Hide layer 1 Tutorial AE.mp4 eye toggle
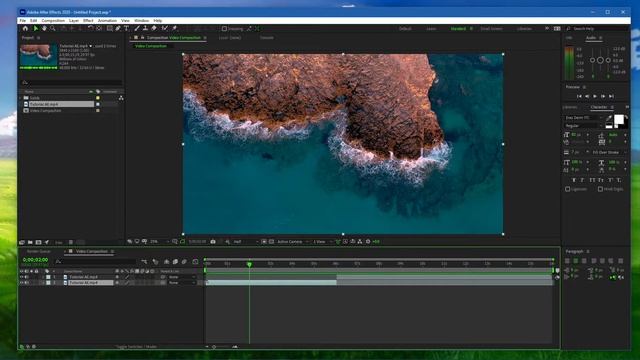This screenshot has height=360, width=640. click(x=22, y=277)
